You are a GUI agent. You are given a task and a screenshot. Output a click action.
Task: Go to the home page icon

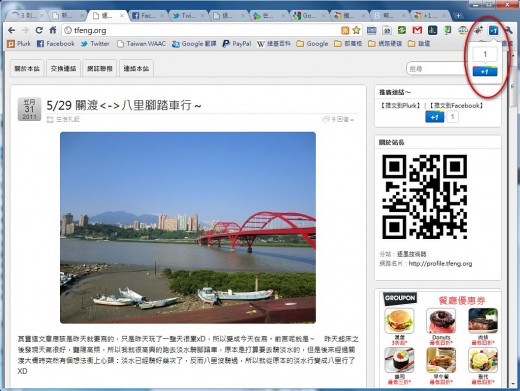tap(53, 30)
